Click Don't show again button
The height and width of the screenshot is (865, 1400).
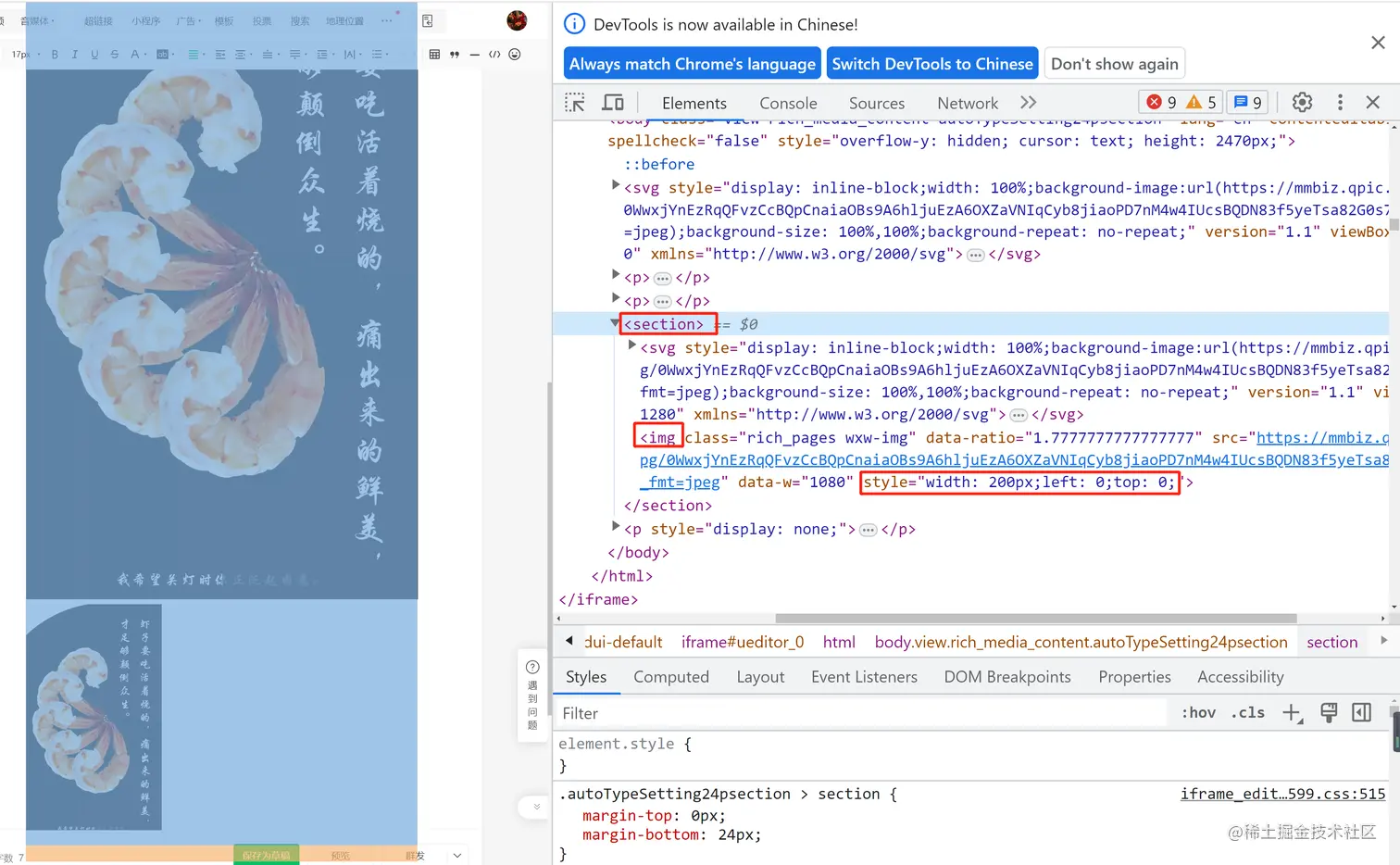1115,64
